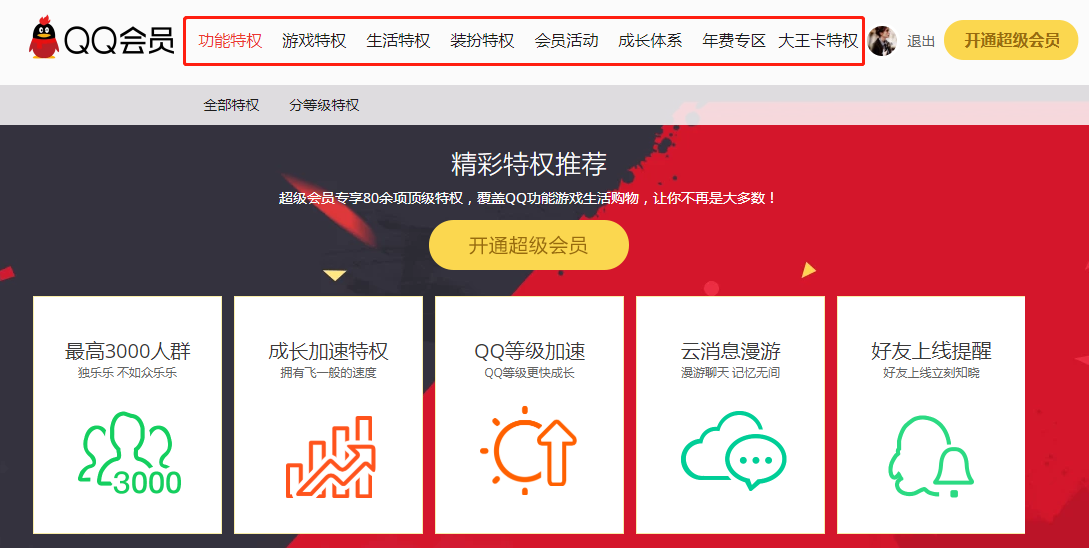Select the orange growth chart icon
Image resolution: width=1089 pixels, height=548 pixels.
pos(331,456)
